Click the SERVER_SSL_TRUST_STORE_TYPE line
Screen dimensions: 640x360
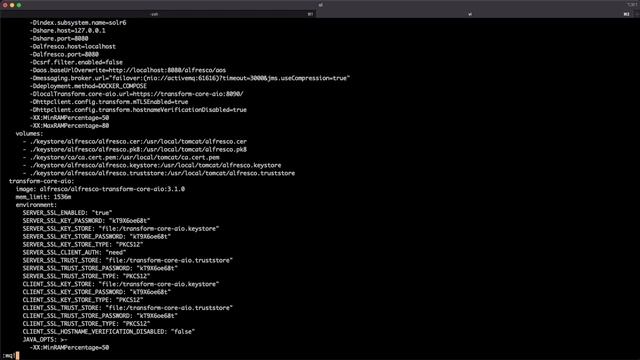(x=87, y=276)
